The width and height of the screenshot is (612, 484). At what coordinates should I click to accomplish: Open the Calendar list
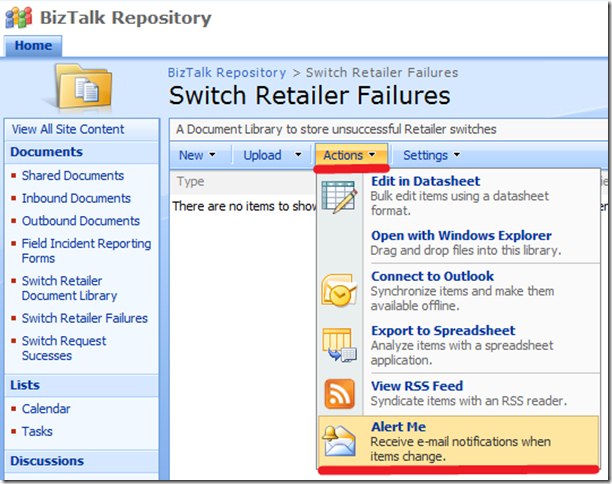[46, 408]
